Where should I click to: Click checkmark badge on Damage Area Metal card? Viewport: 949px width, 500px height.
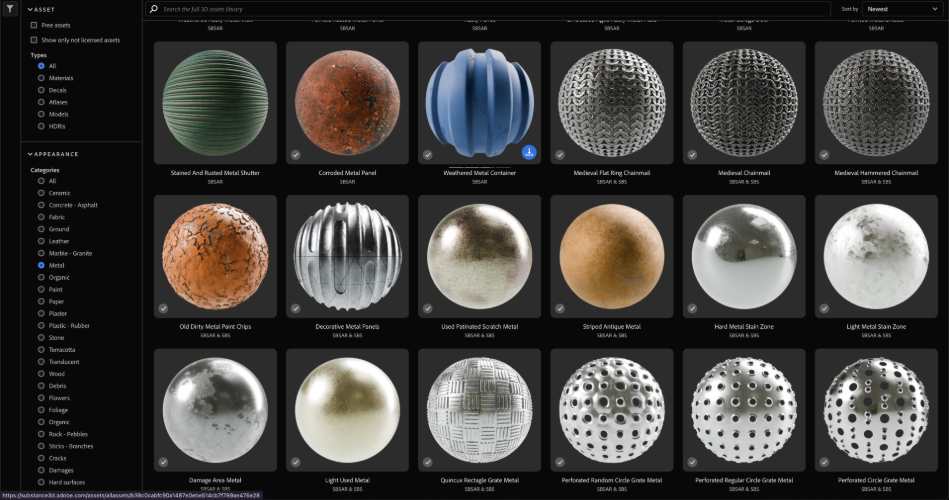point(163,462)
